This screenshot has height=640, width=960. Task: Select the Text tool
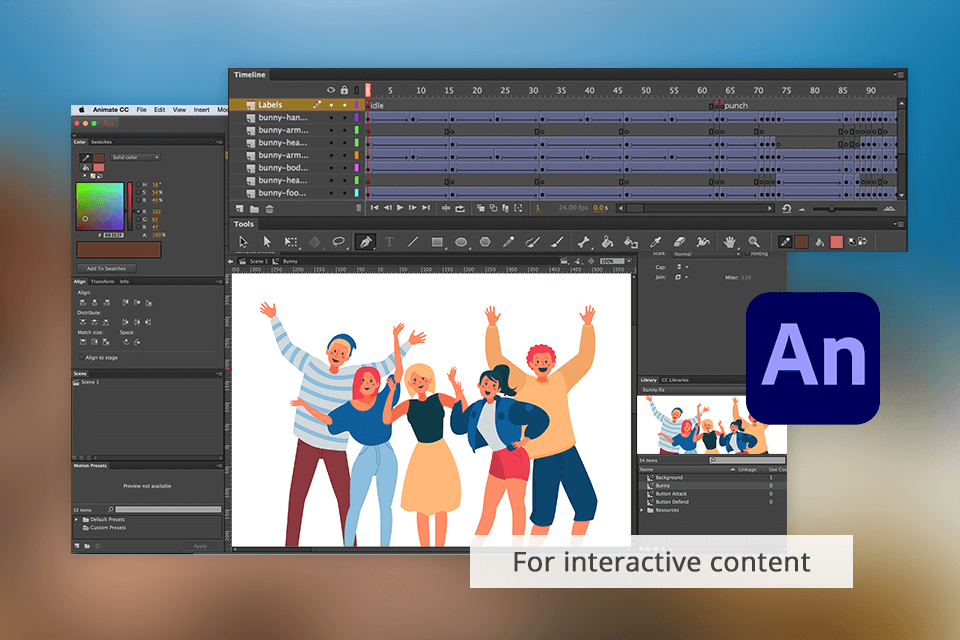point(389,242)
